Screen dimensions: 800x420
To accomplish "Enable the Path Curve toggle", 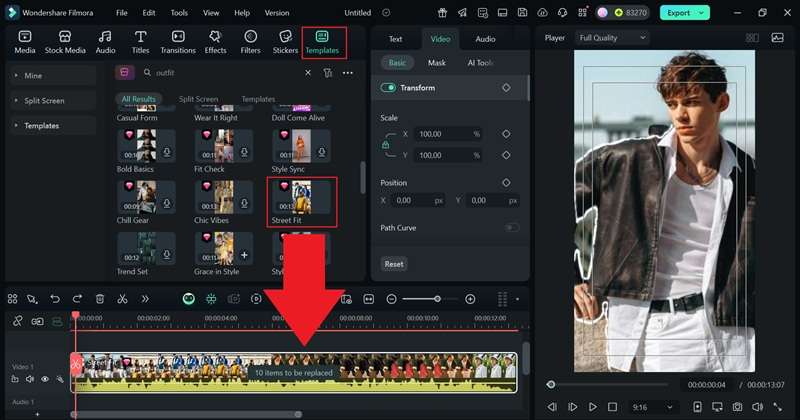I will point(512,228).
